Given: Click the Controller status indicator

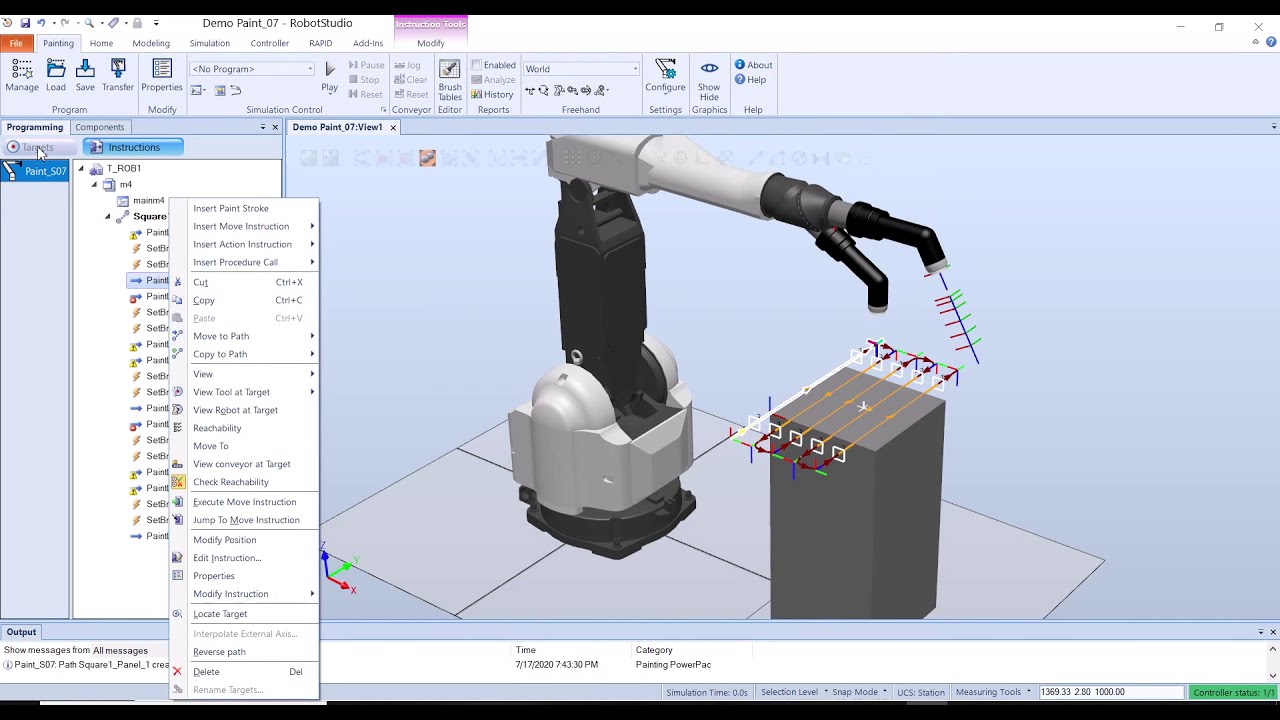Looking at the screenshot, I should click(1233, 692).
